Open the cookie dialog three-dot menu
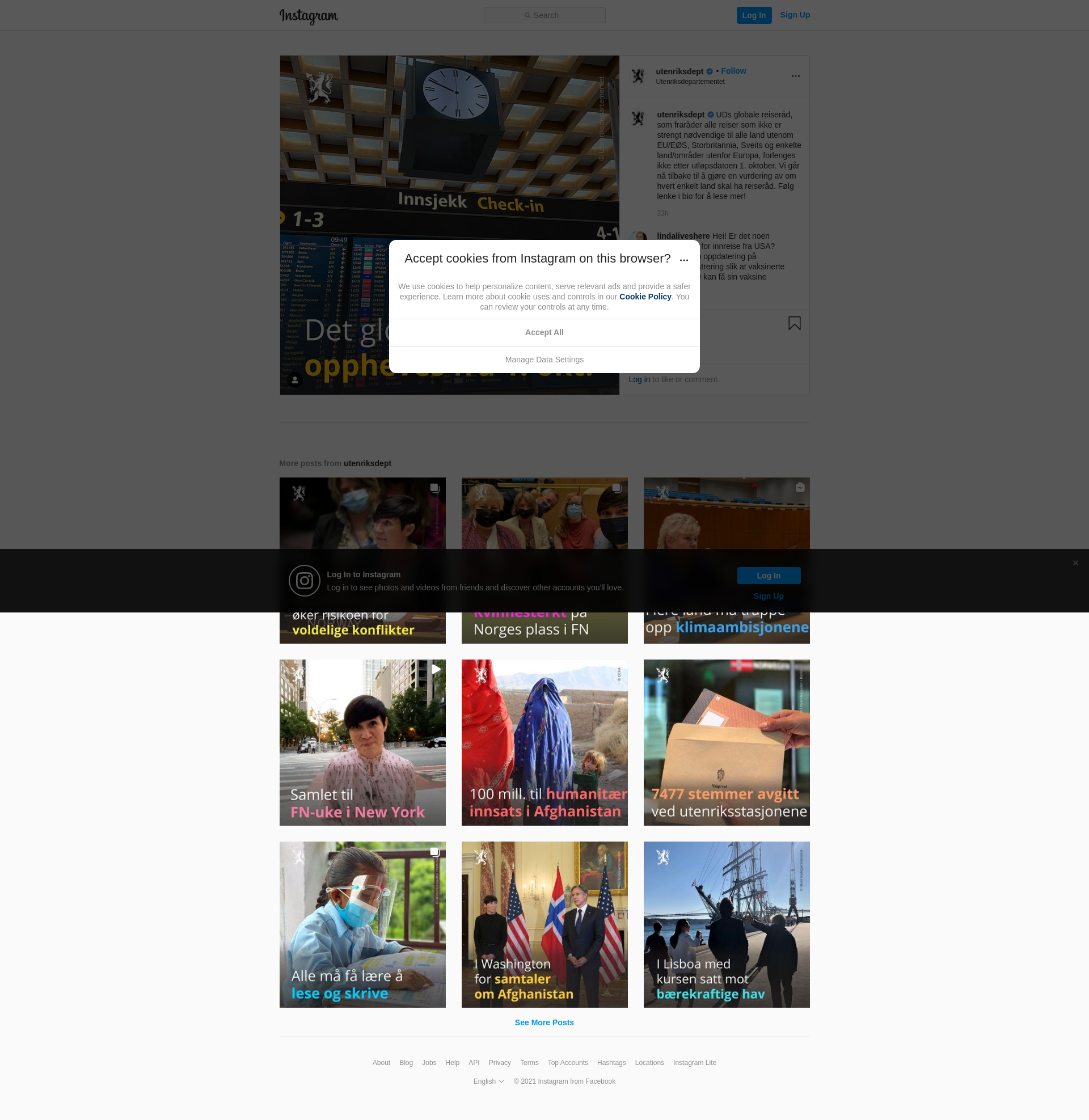The height and width of the screenshot is (1120, 1089). tap(683, 260)
